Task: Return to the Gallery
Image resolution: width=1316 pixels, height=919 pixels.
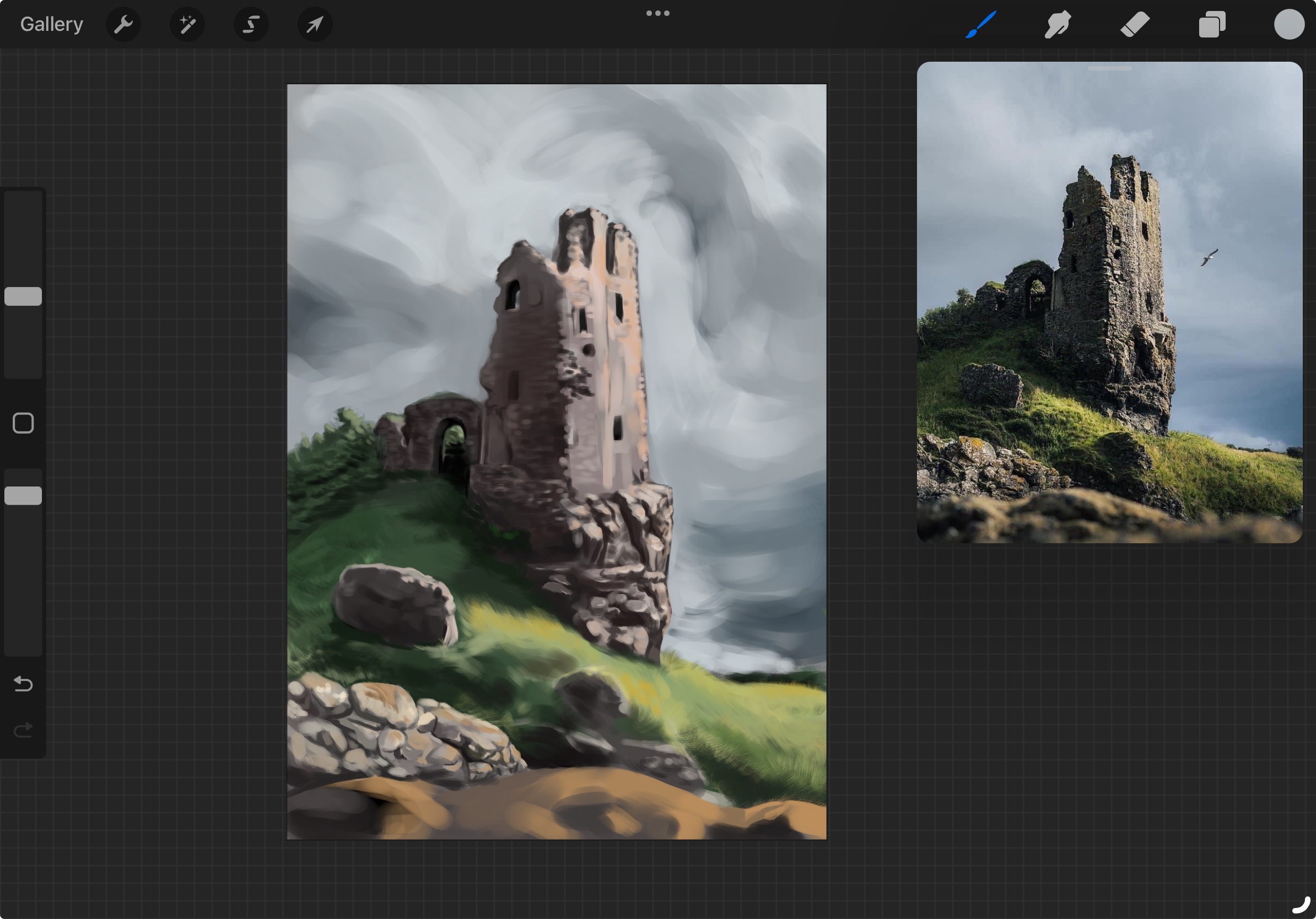Action: (x=52, y=24)
